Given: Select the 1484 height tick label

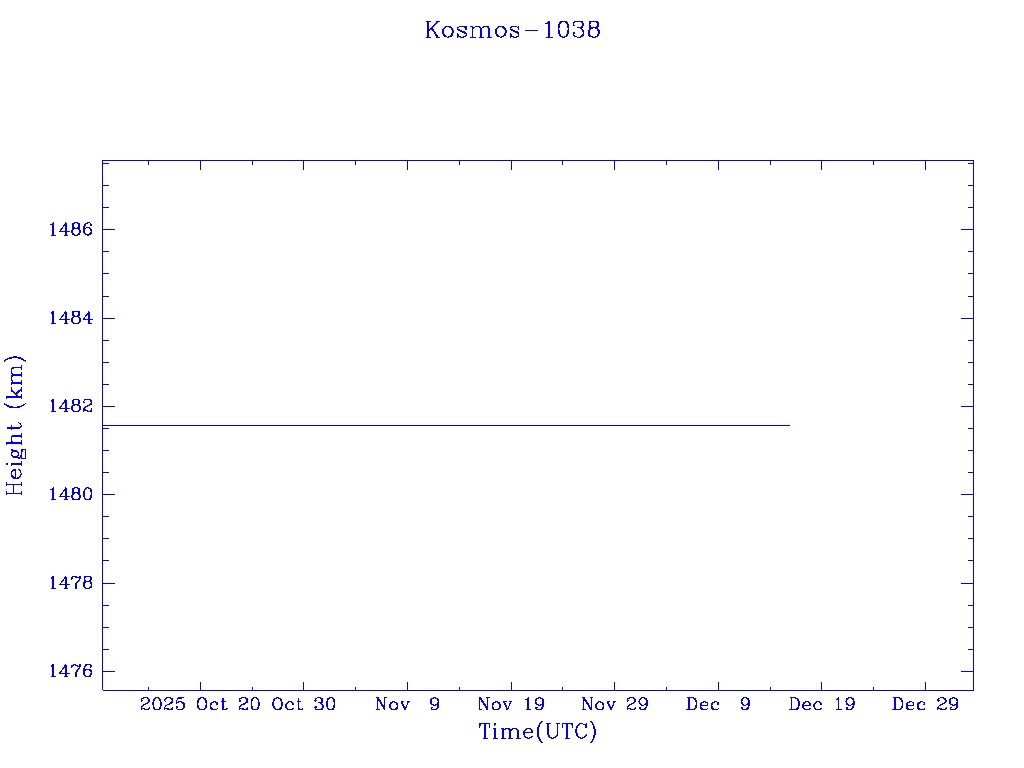Looking at the screenshot, I should tap(70, 318).
